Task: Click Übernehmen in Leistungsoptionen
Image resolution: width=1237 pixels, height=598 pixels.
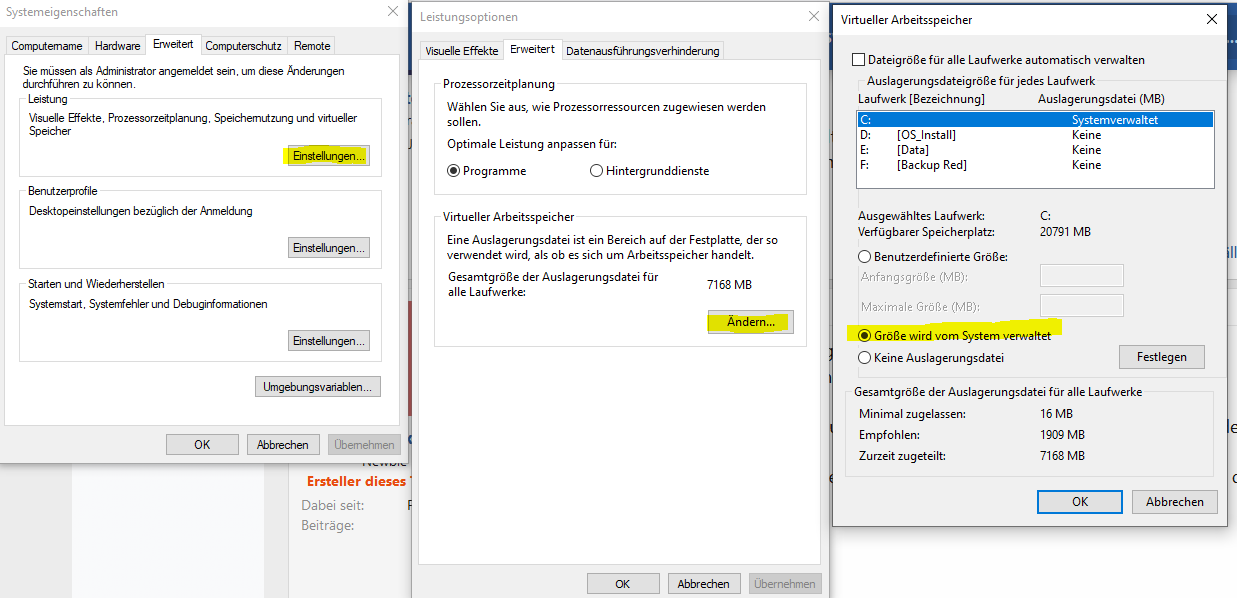Action: [784, 583]
